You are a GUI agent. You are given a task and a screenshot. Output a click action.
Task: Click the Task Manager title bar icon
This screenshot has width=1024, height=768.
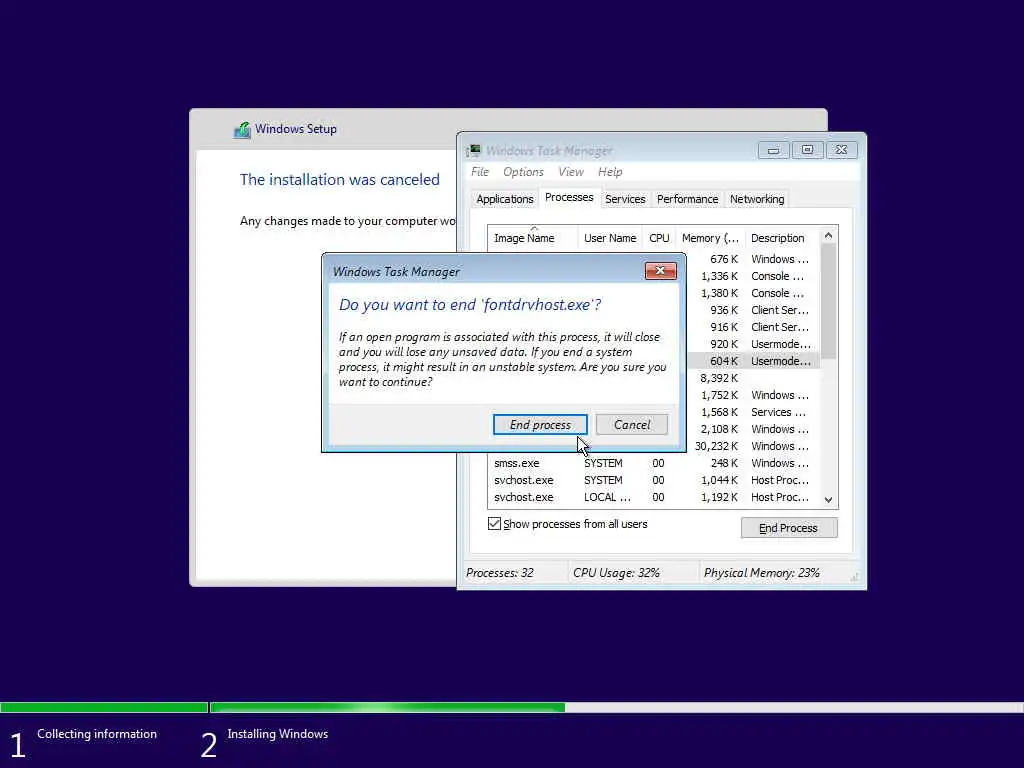[x=474, y=151]
